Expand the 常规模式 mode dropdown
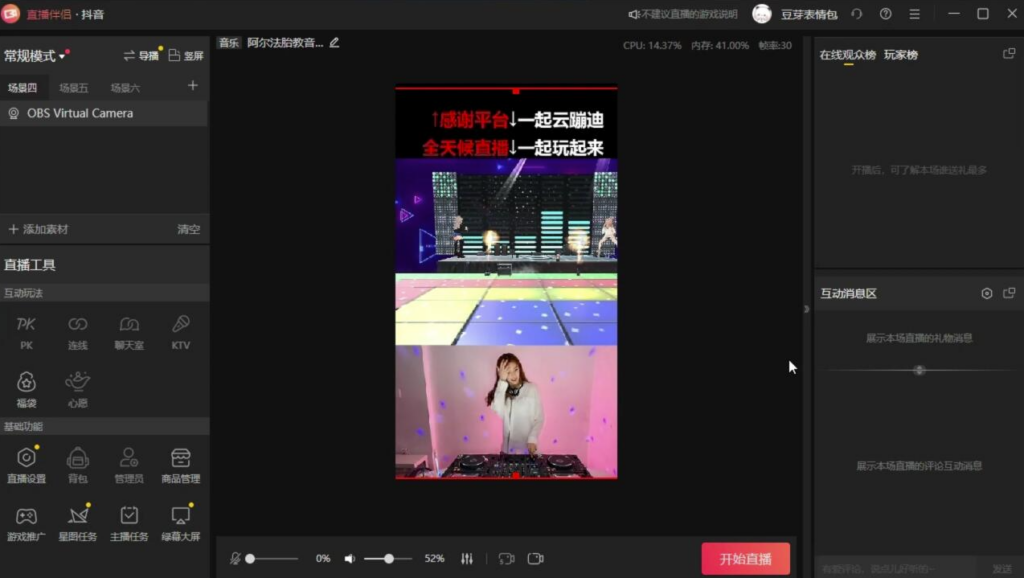This screenshot has height=578, width=1024. pyautogui.click(x=35, y=56)
